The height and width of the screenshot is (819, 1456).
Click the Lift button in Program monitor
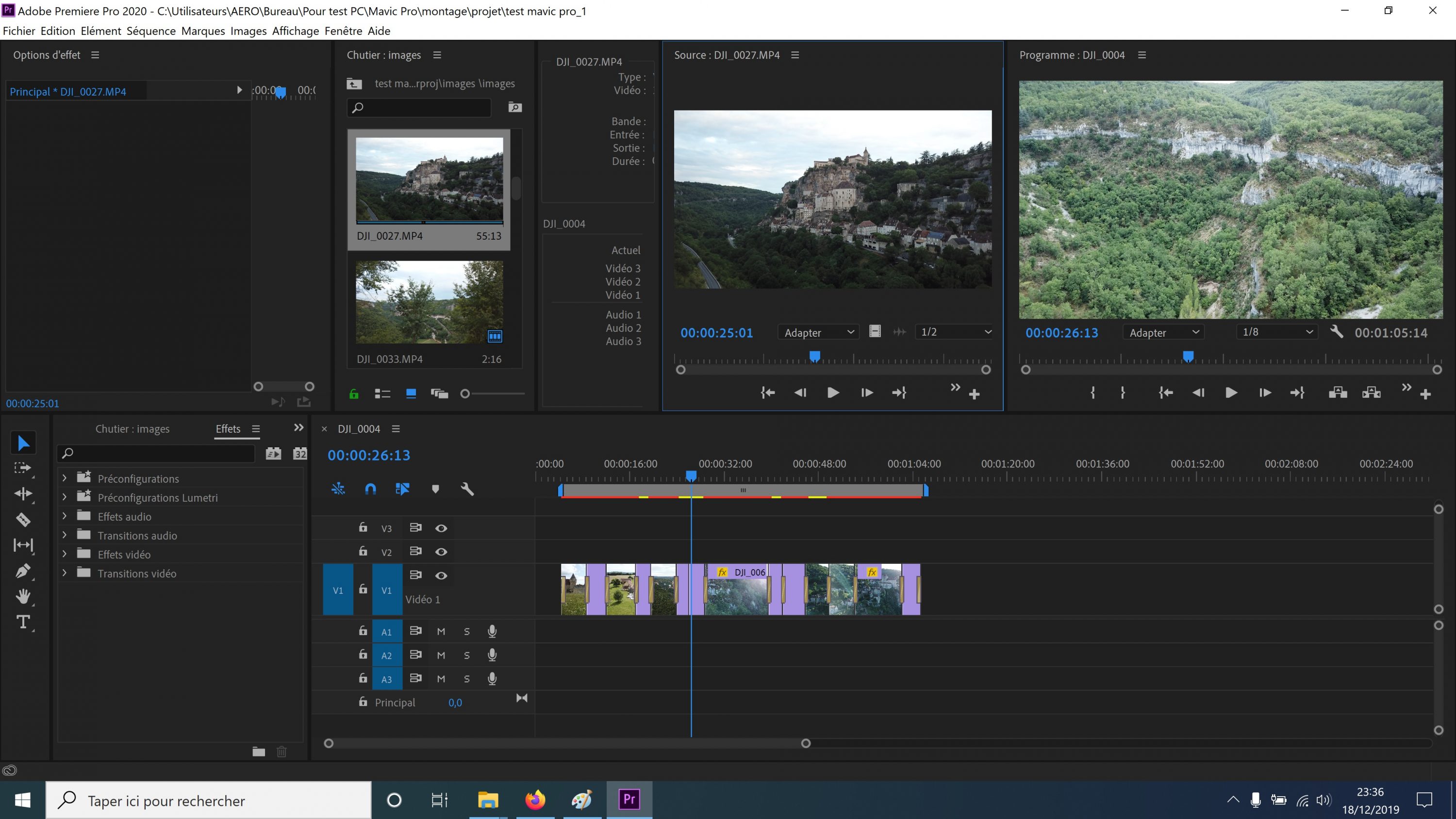coord(1337,393)
